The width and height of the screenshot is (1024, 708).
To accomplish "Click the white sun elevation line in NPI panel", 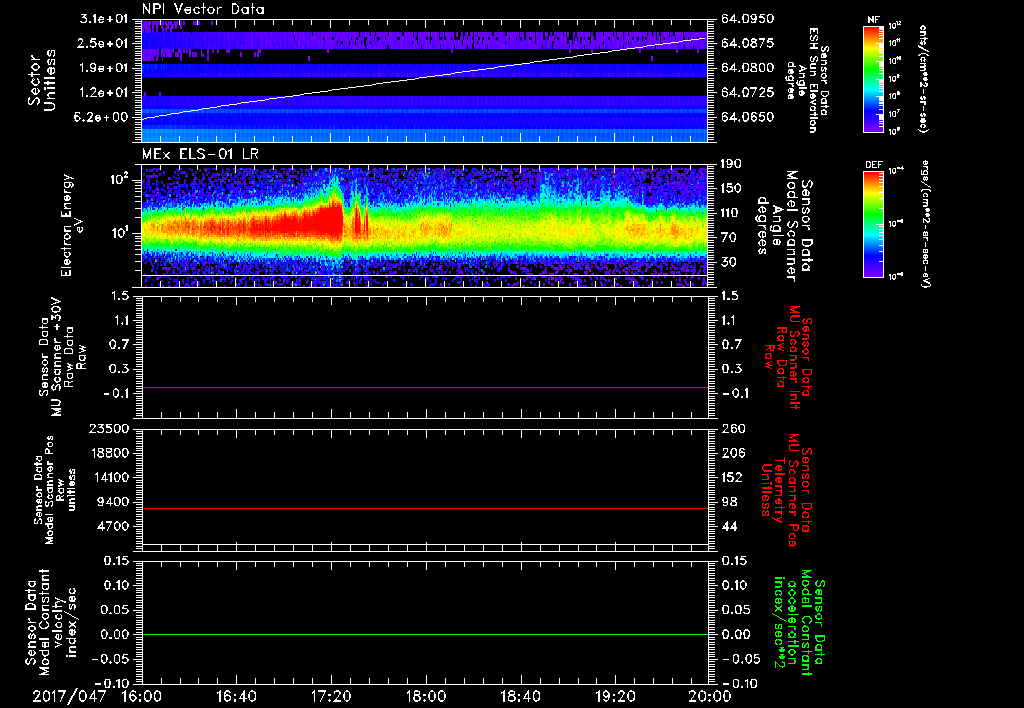I will tap(424, 78).
